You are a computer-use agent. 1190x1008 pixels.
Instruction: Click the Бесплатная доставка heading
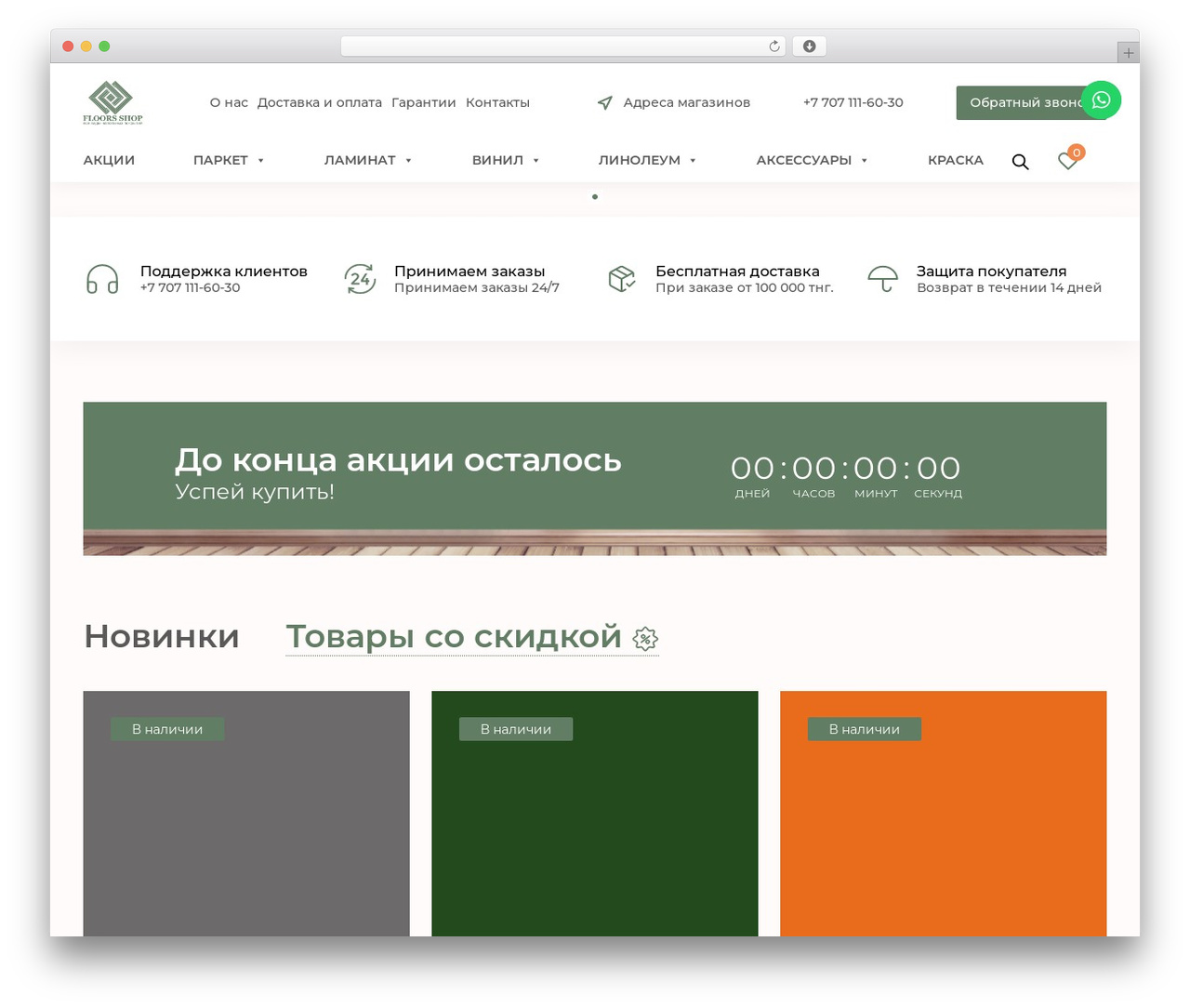click(x=737, y=271)
